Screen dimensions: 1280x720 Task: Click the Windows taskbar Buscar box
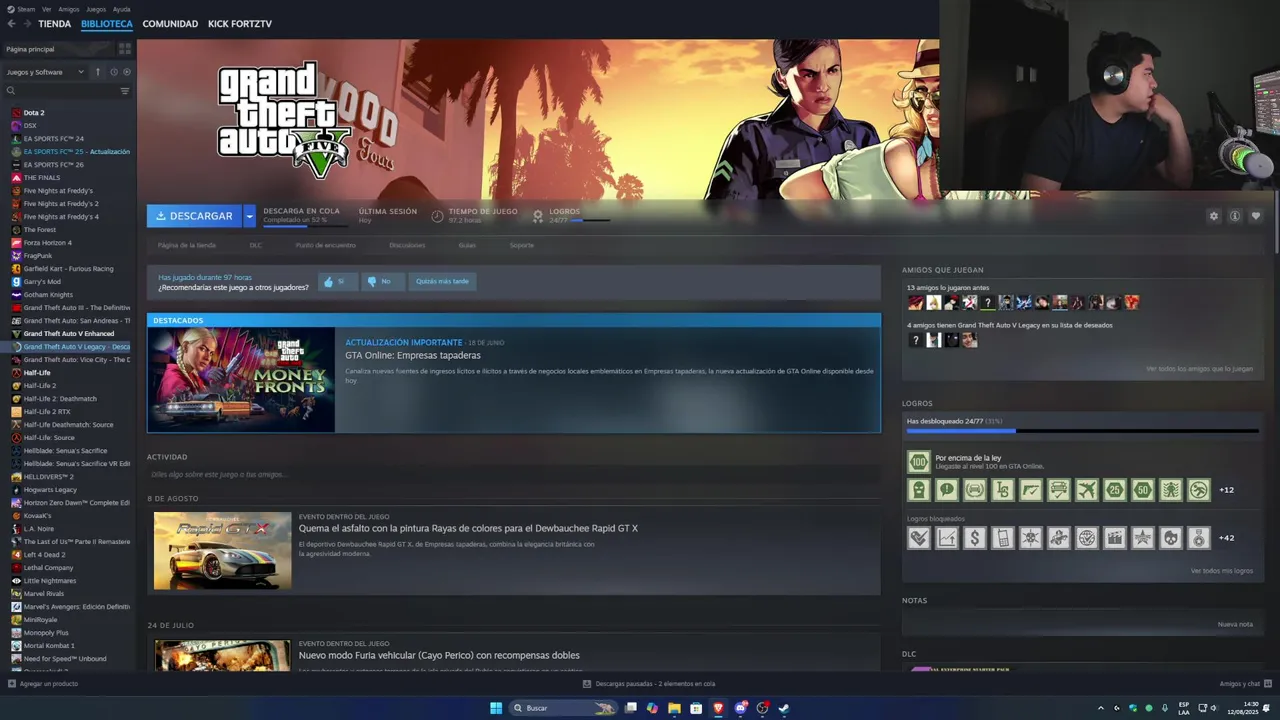tap(562, 708)
